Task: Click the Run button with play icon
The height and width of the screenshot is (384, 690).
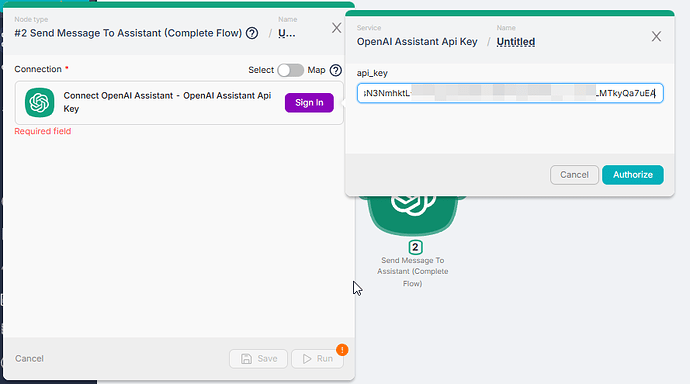Action: (317, 358)
